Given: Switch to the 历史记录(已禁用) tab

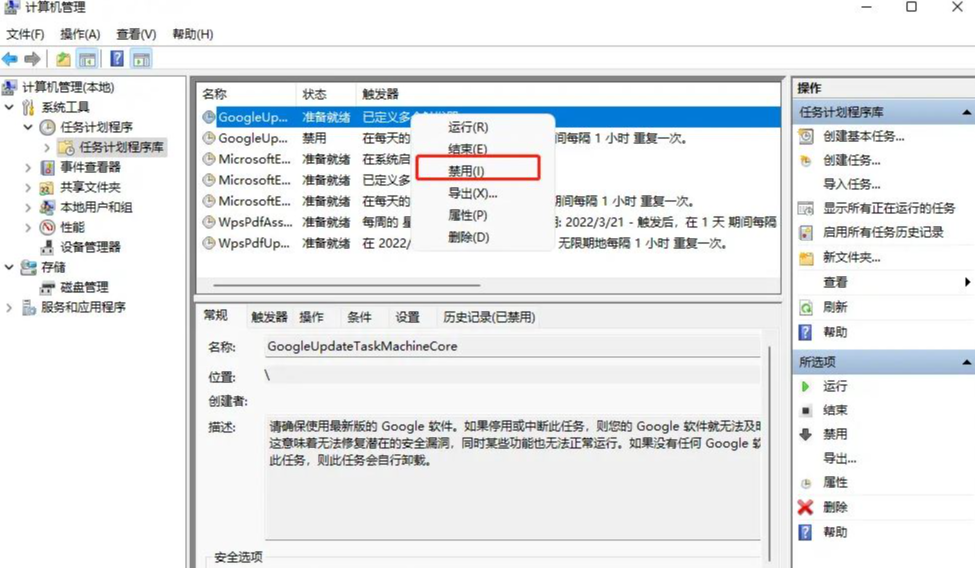Looking at the screenshot, I should (x=489, y=317).
